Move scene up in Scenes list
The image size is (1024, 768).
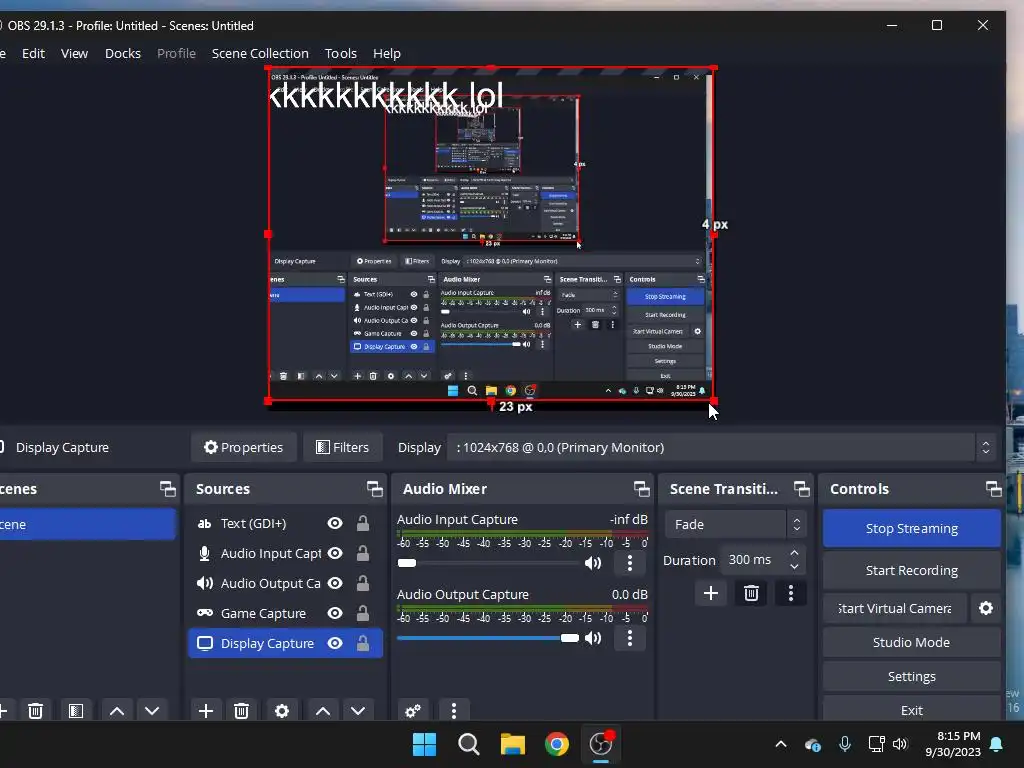pyautogui.click(x=117, y=711)
